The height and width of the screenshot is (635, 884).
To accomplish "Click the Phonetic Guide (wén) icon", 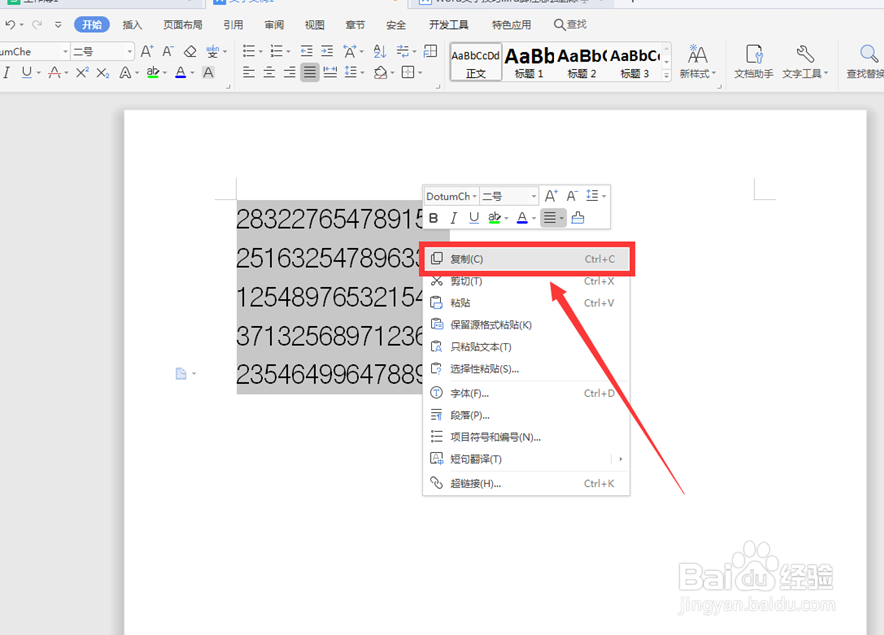I will (x=213, y=51).
